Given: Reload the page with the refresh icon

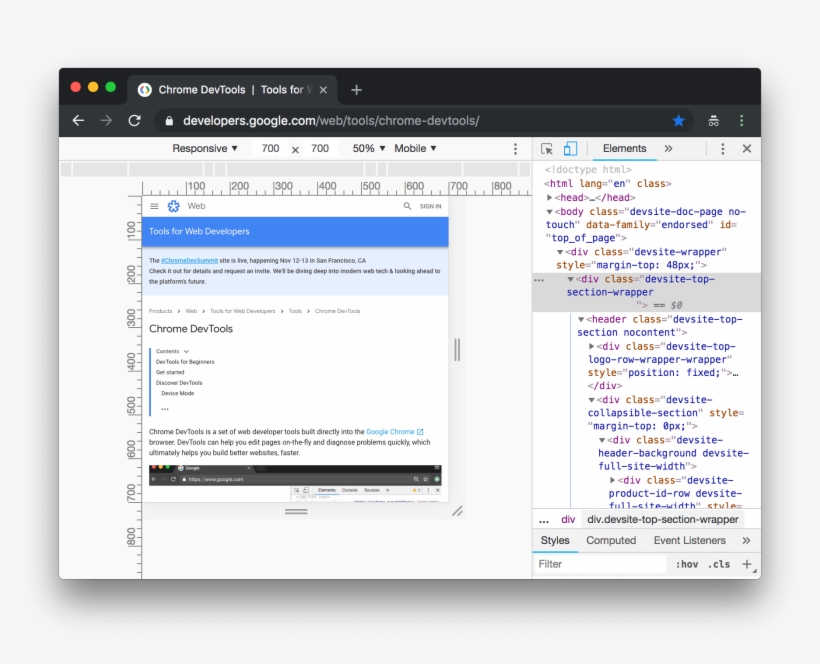Looking at the screenshot, I should click(x=134, y=121).
